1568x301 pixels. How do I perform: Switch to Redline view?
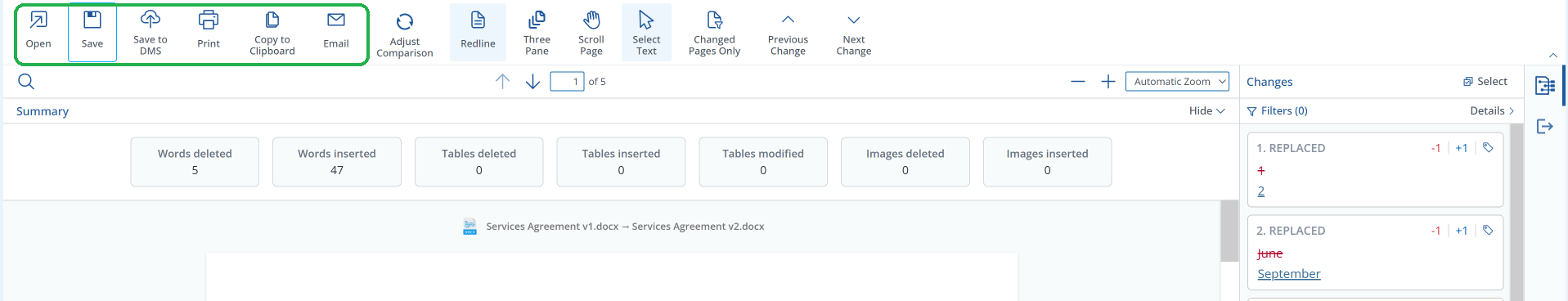pyautogui.click(x=478, y=31)
